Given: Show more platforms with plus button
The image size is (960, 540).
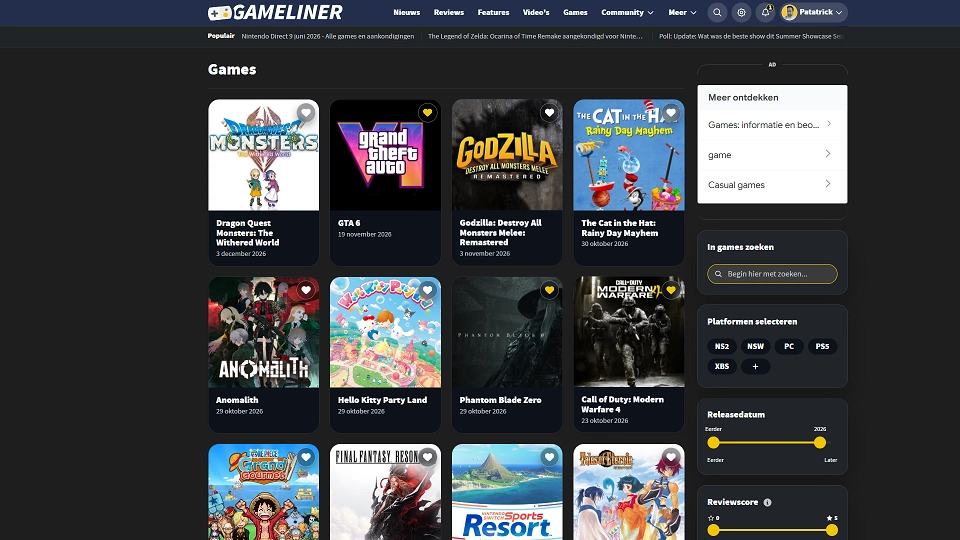Looking at the screenshot, I should click(x=756, y=366).
